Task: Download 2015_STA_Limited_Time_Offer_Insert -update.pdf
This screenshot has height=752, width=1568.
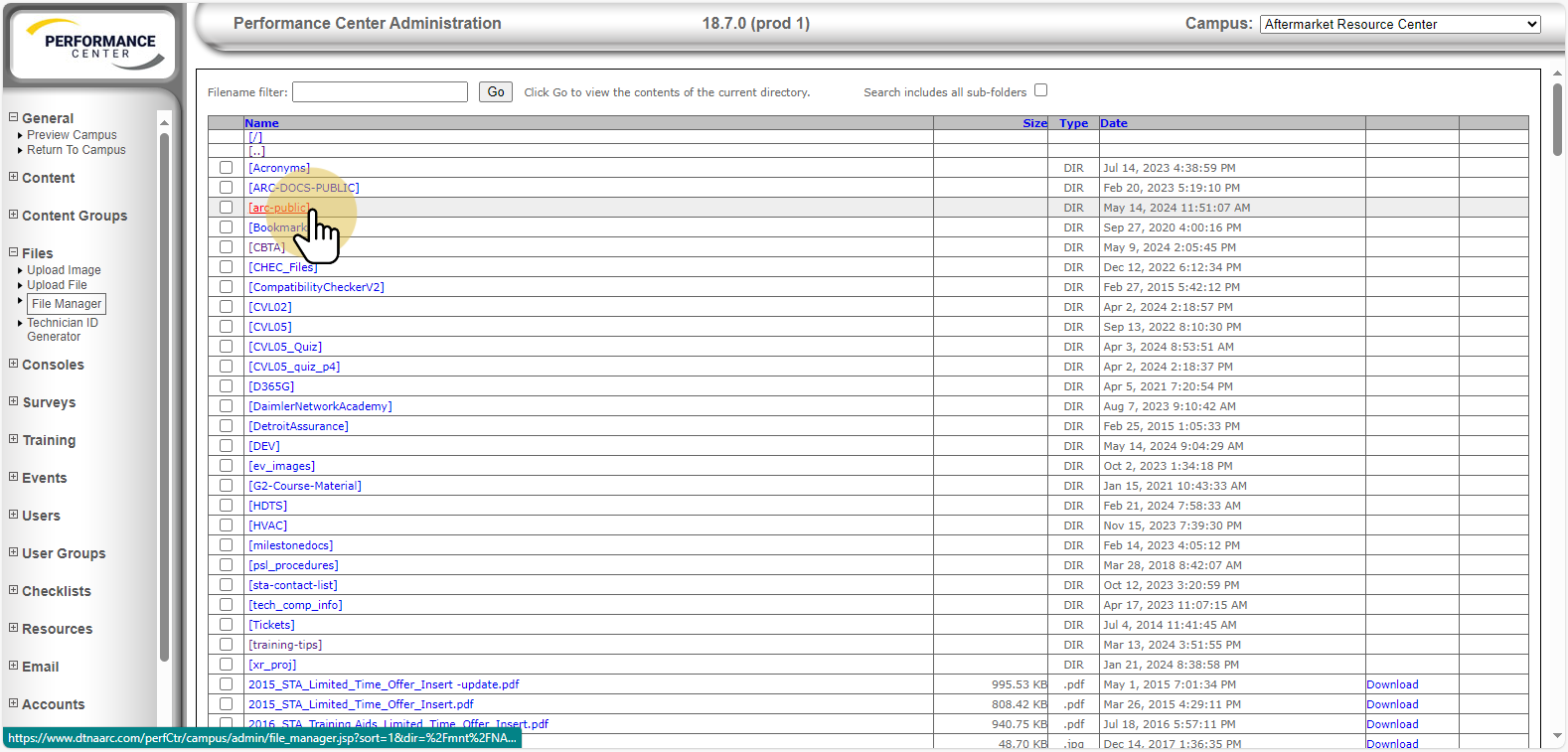Action: pos(1392,684)
